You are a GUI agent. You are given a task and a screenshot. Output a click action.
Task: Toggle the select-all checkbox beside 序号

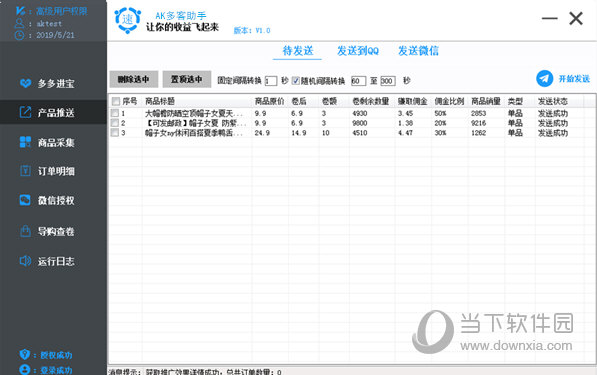(116, 101)
